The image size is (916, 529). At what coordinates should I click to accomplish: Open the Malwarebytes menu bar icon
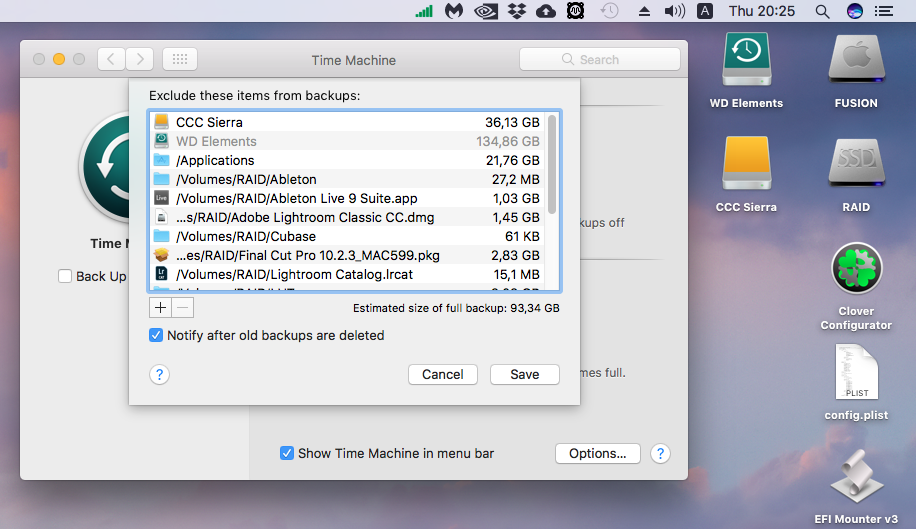click(x=454, y=11)
